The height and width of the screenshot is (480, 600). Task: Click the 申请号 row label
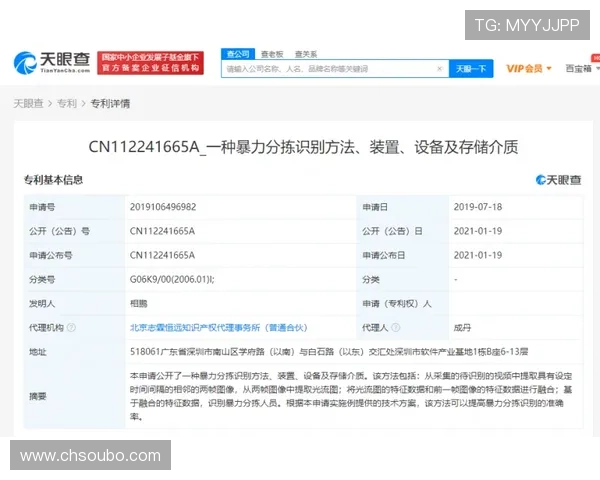coord(42,207)
